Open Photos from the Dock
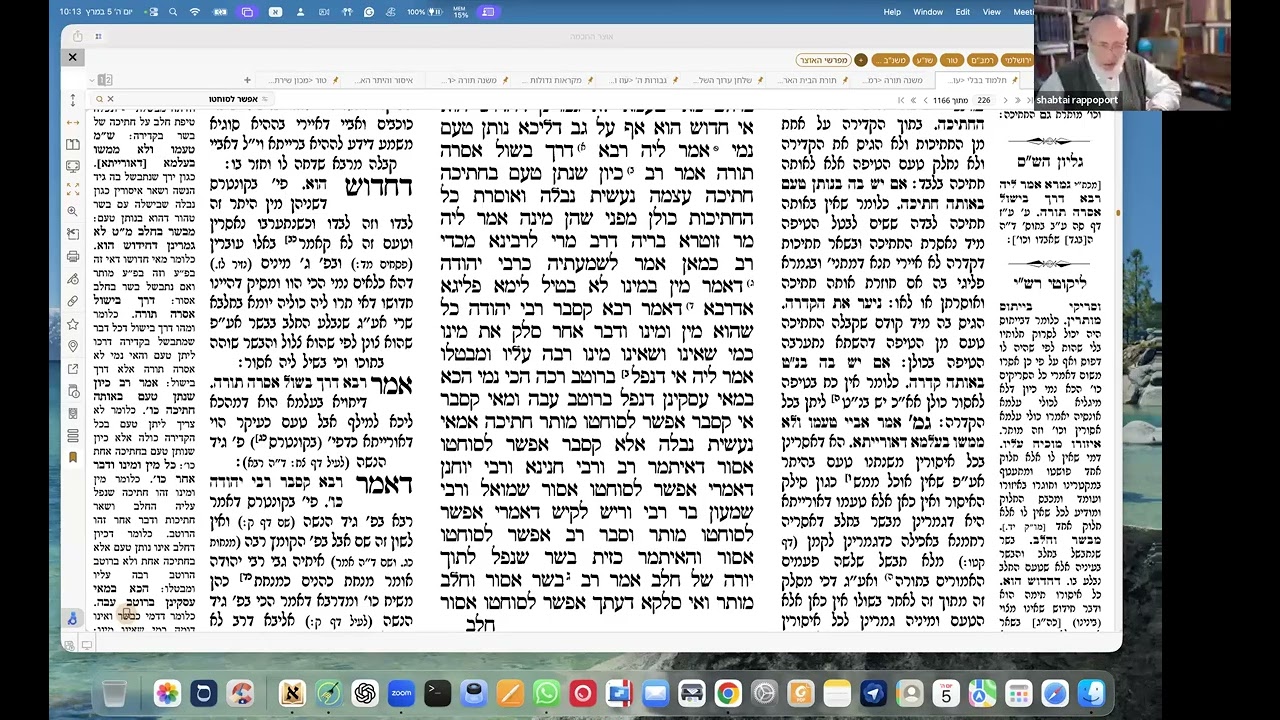This screenshot has height=720, width=1280. pos(167,693)
